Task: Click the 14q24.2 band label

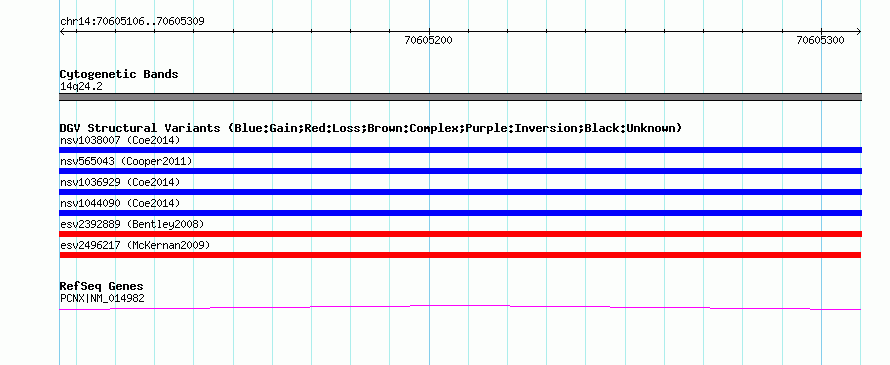Action: pos(81,87)
